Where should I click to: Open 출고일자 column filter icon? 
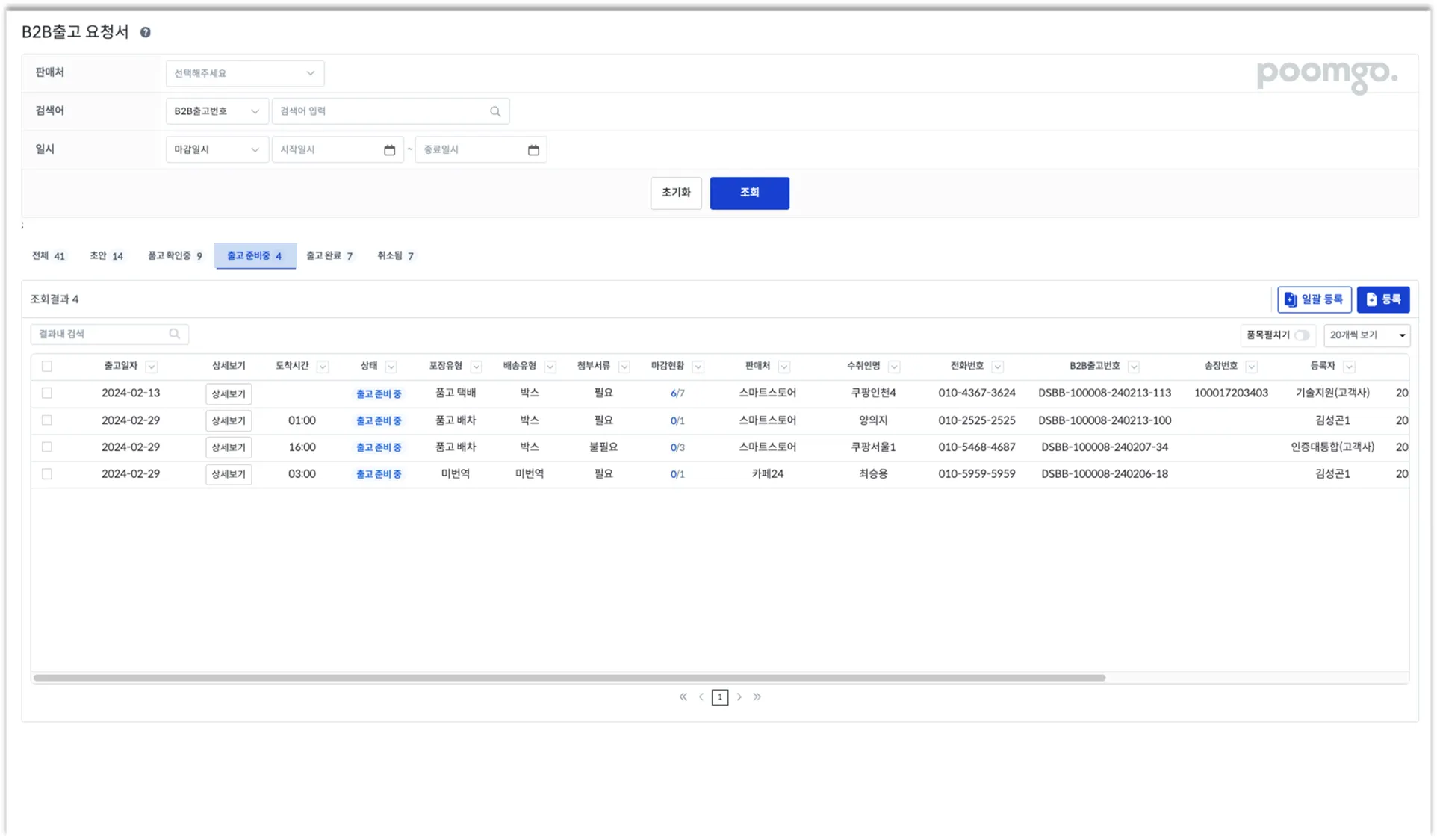152,367
